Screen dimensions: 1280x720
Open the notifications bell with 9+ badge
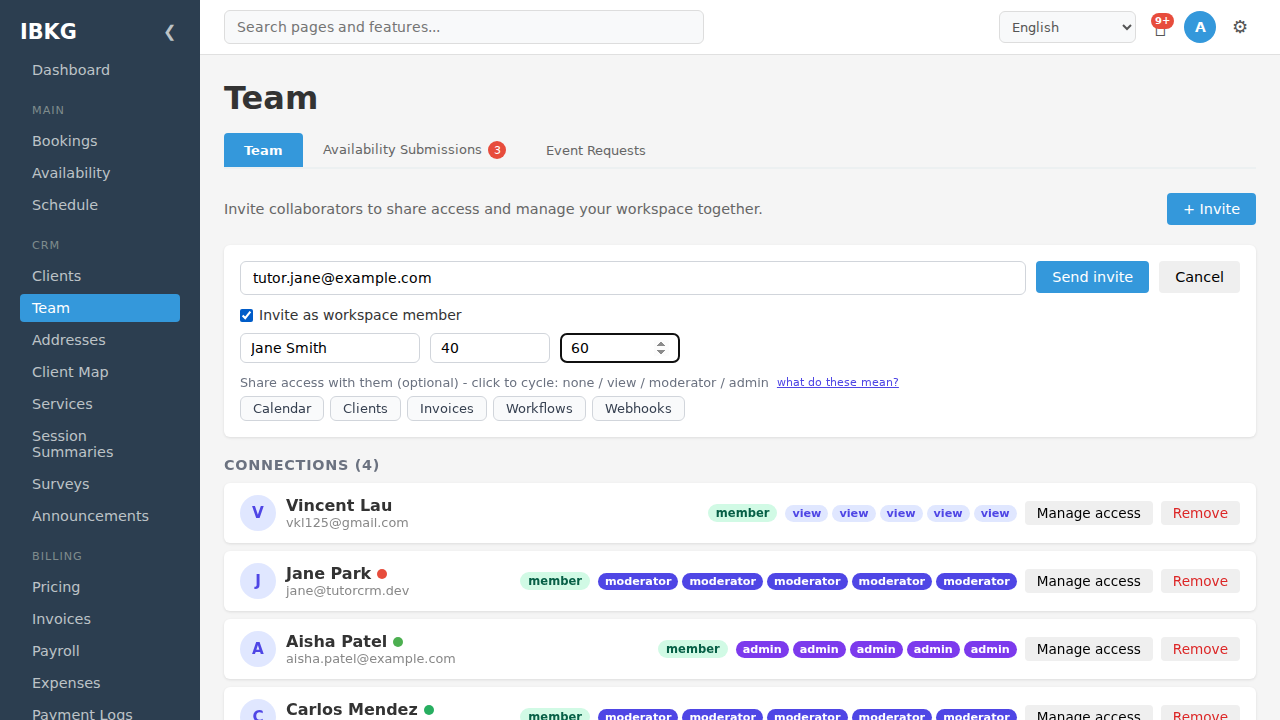tap(1160, 27)
